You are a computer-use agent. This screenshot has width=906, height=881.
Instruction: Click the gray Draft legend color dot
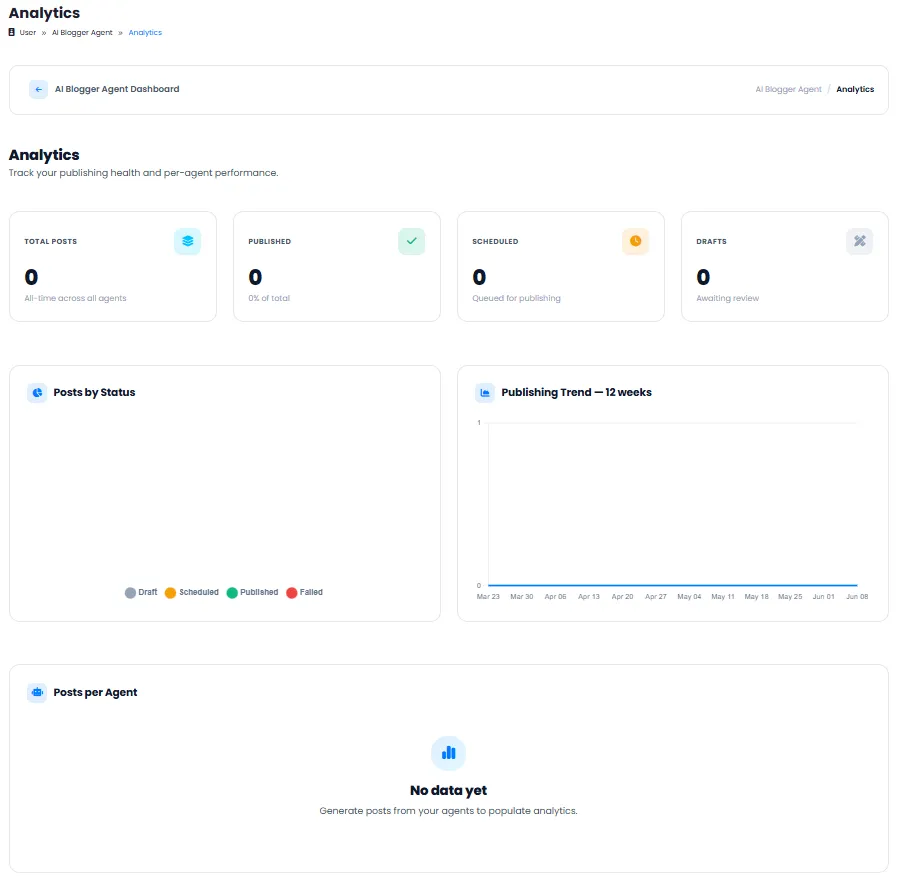click(131, 593)
